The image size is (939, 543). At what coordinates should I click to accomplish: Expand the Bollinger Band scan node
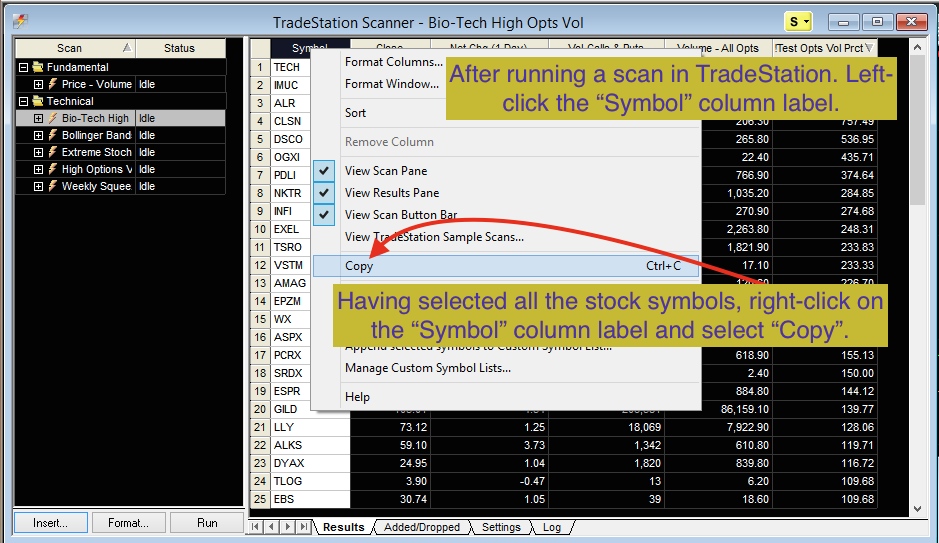pos(38,135)
